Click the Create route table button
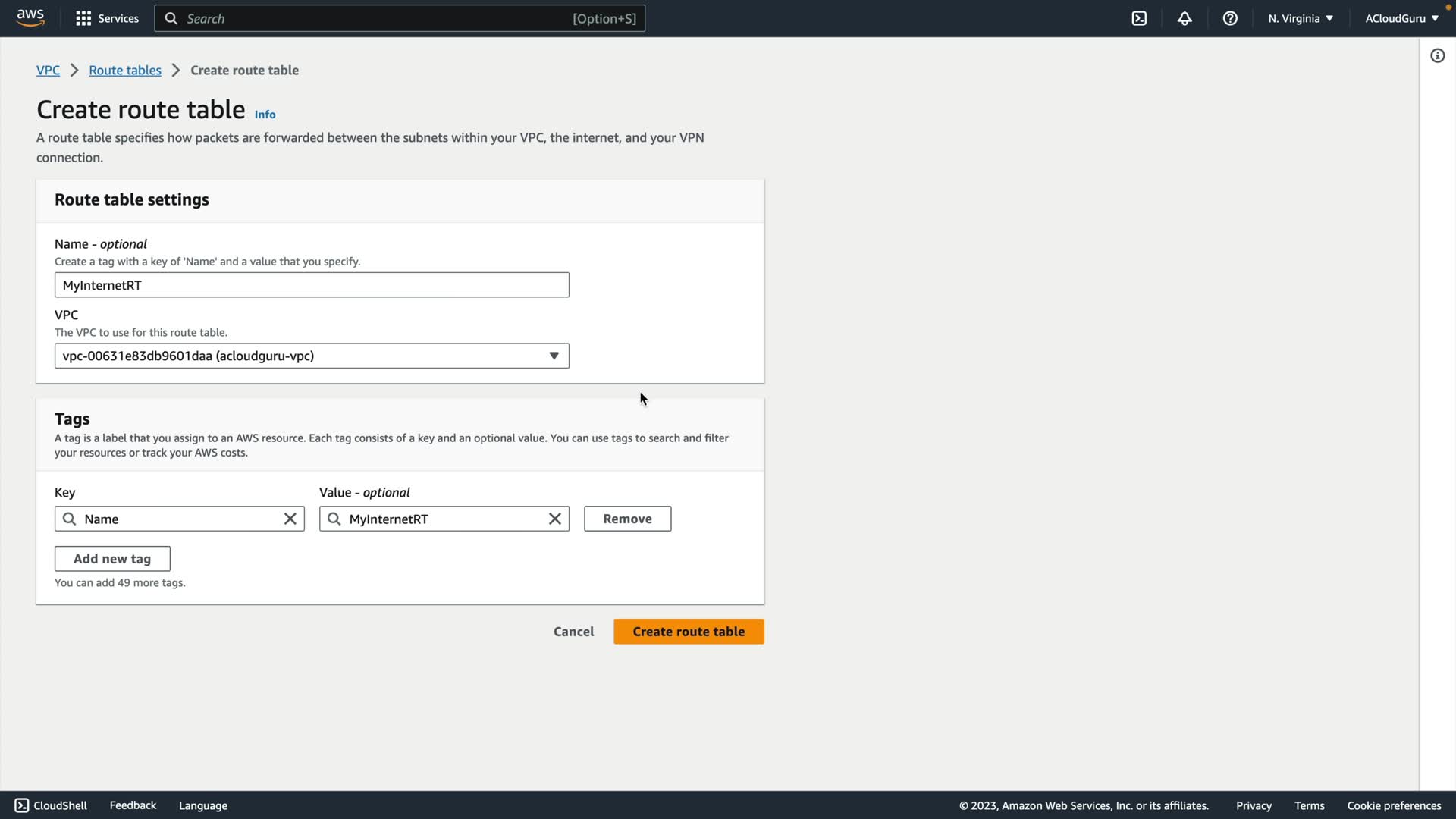1456x819 pixels. click(688, 632)
